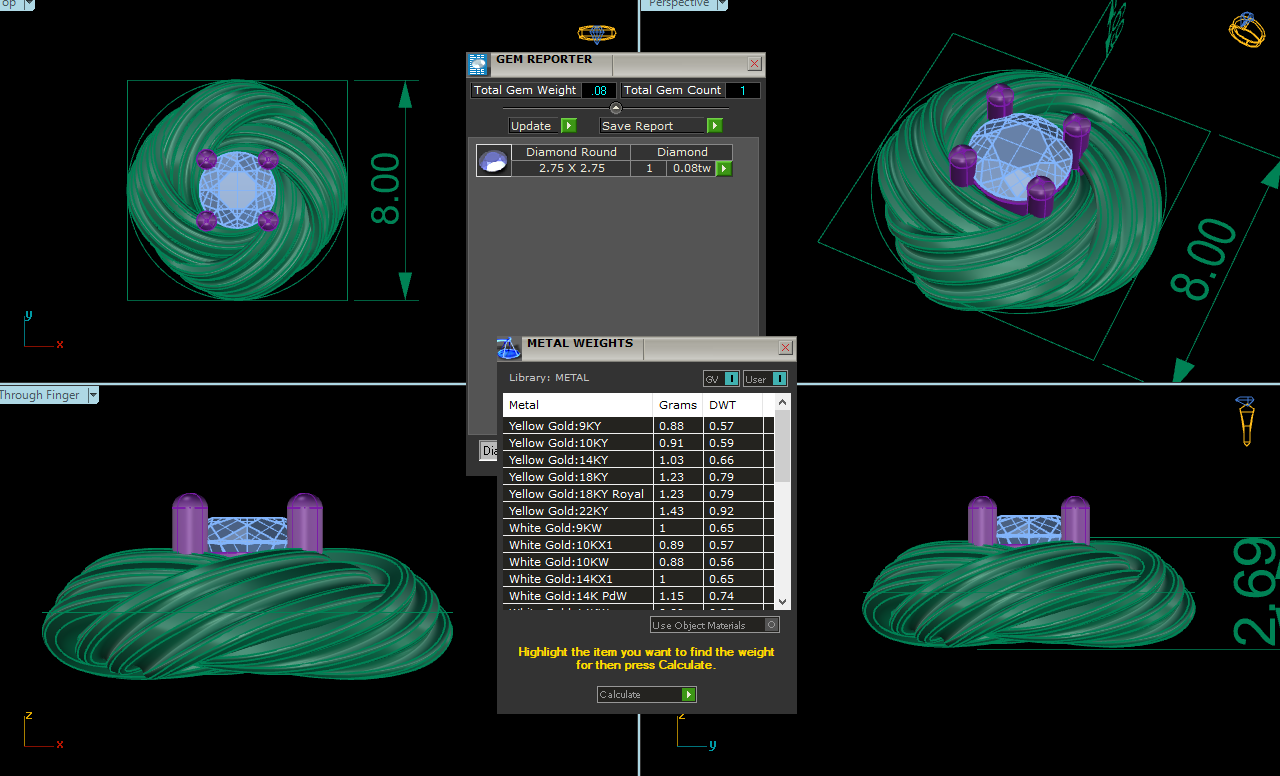Enable Use Object Materials option
The image size is (1280, 776).
(x=771, y=625)
